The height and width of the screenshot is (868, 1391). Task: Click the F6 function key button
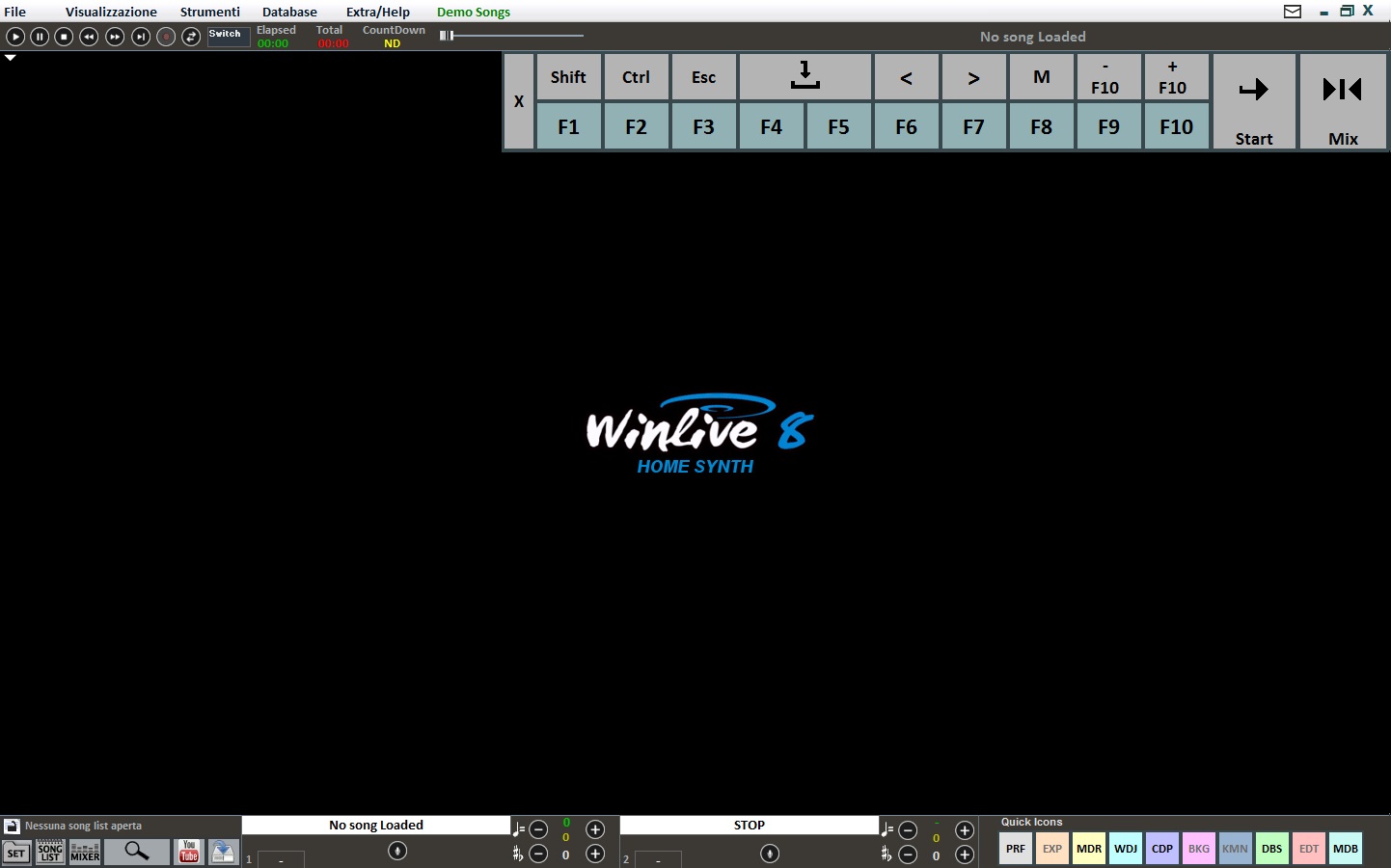[x=906, y=126]
